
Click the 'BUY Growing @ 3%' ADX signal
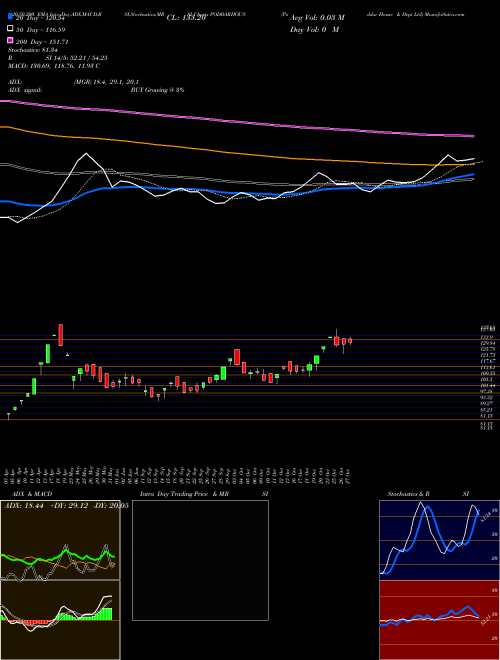tap(157, 90)
